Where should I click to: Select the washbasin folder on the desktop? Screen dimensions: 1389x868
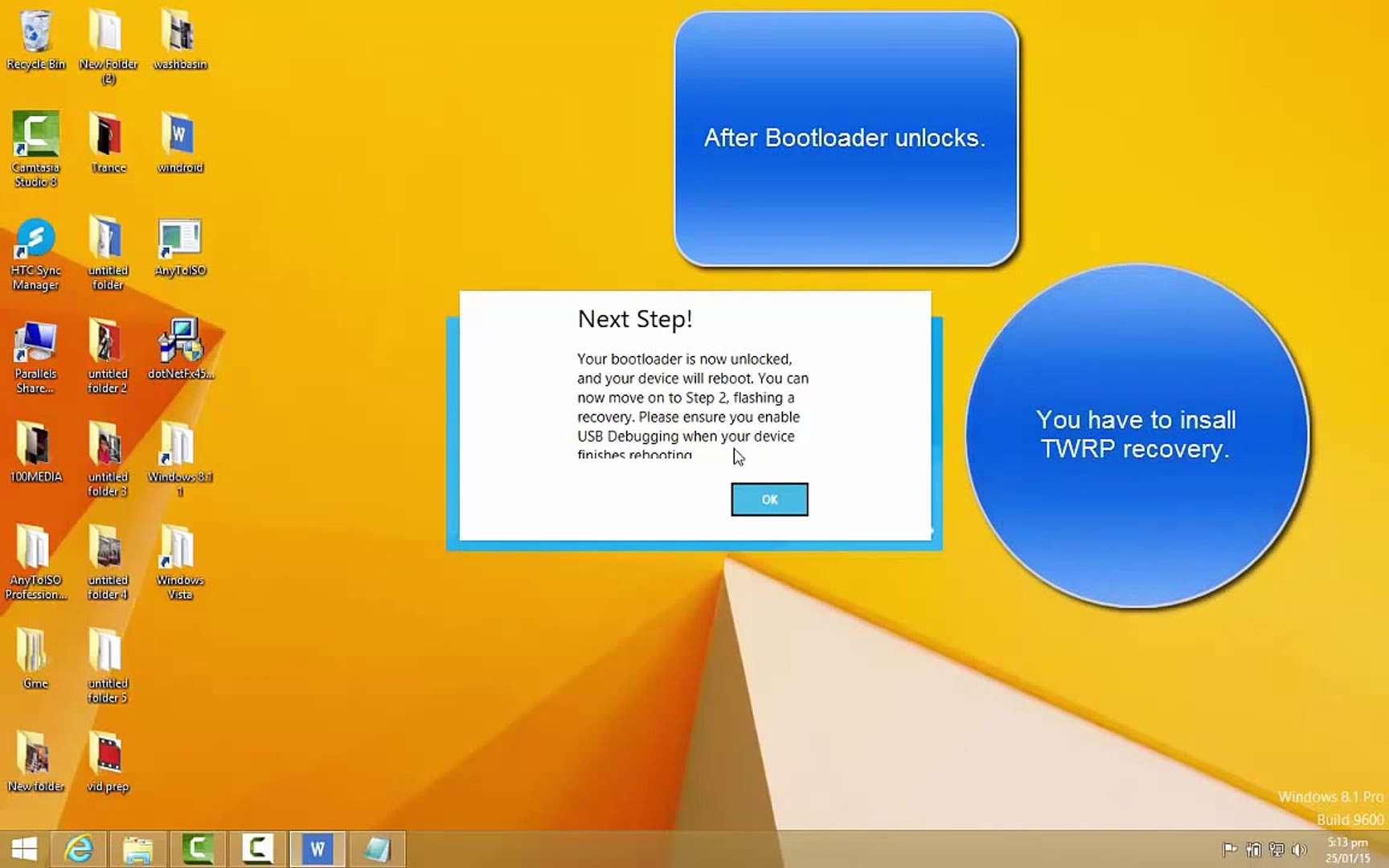180,40
